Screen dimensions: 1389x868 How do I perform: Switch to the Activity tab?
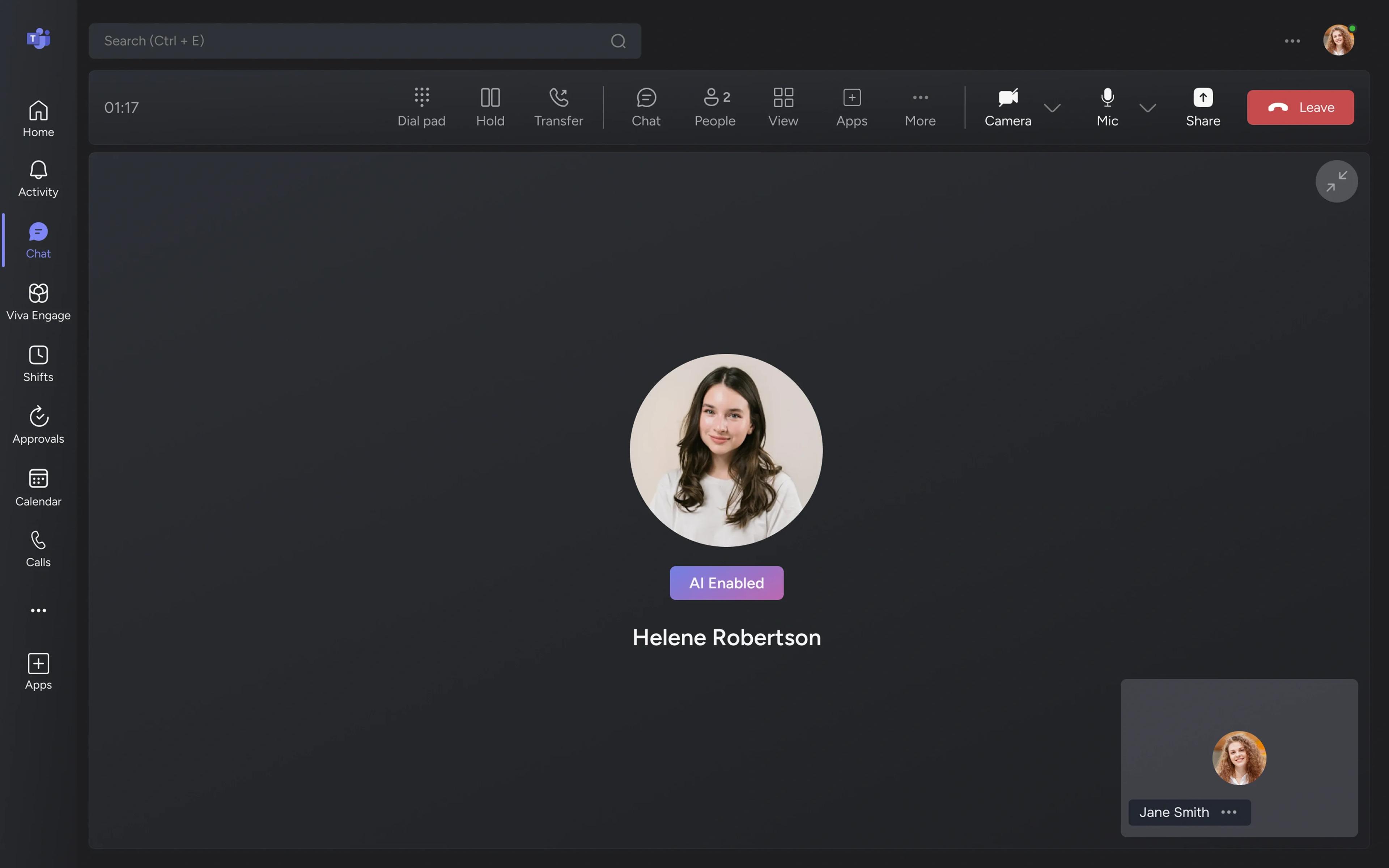tap(38, 179)
